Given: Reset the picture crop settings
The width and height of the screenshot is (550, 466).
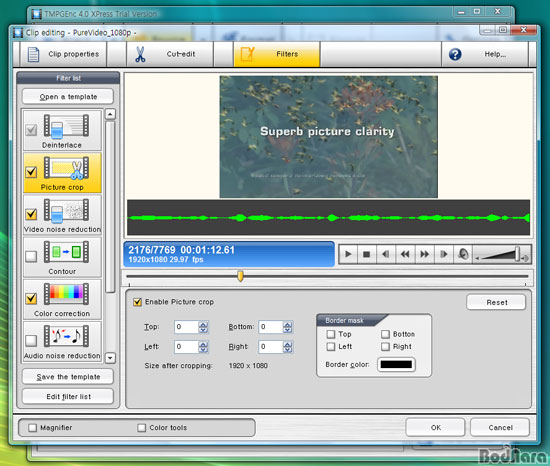Looking at the screenshot, I should (496, 302).
